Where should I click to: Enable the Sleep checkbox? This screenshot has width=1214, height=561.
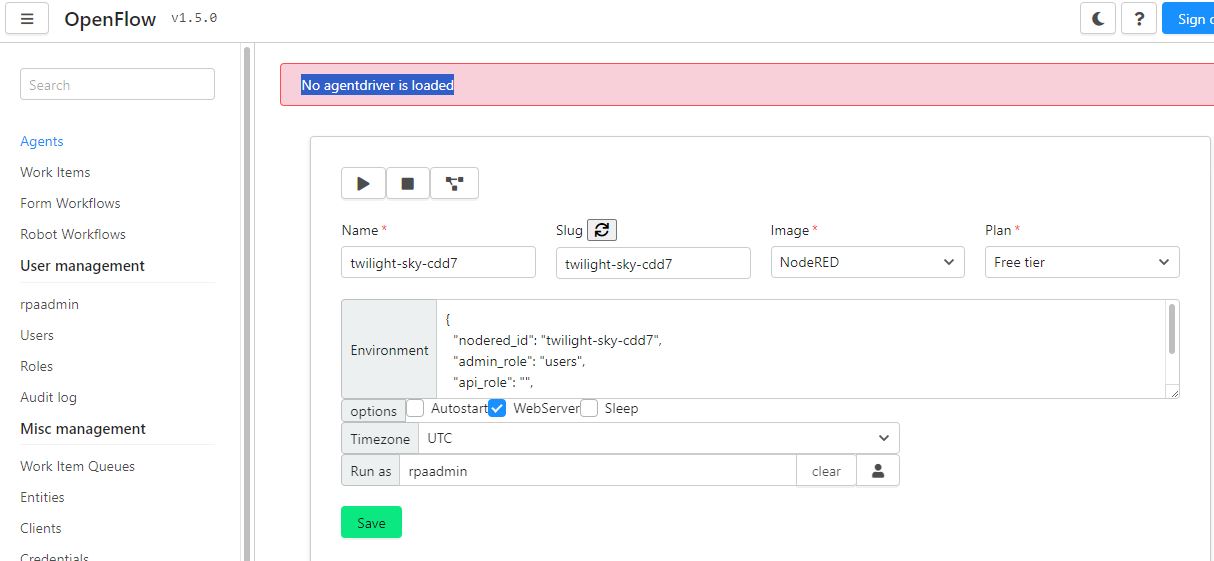coord(589,408)
